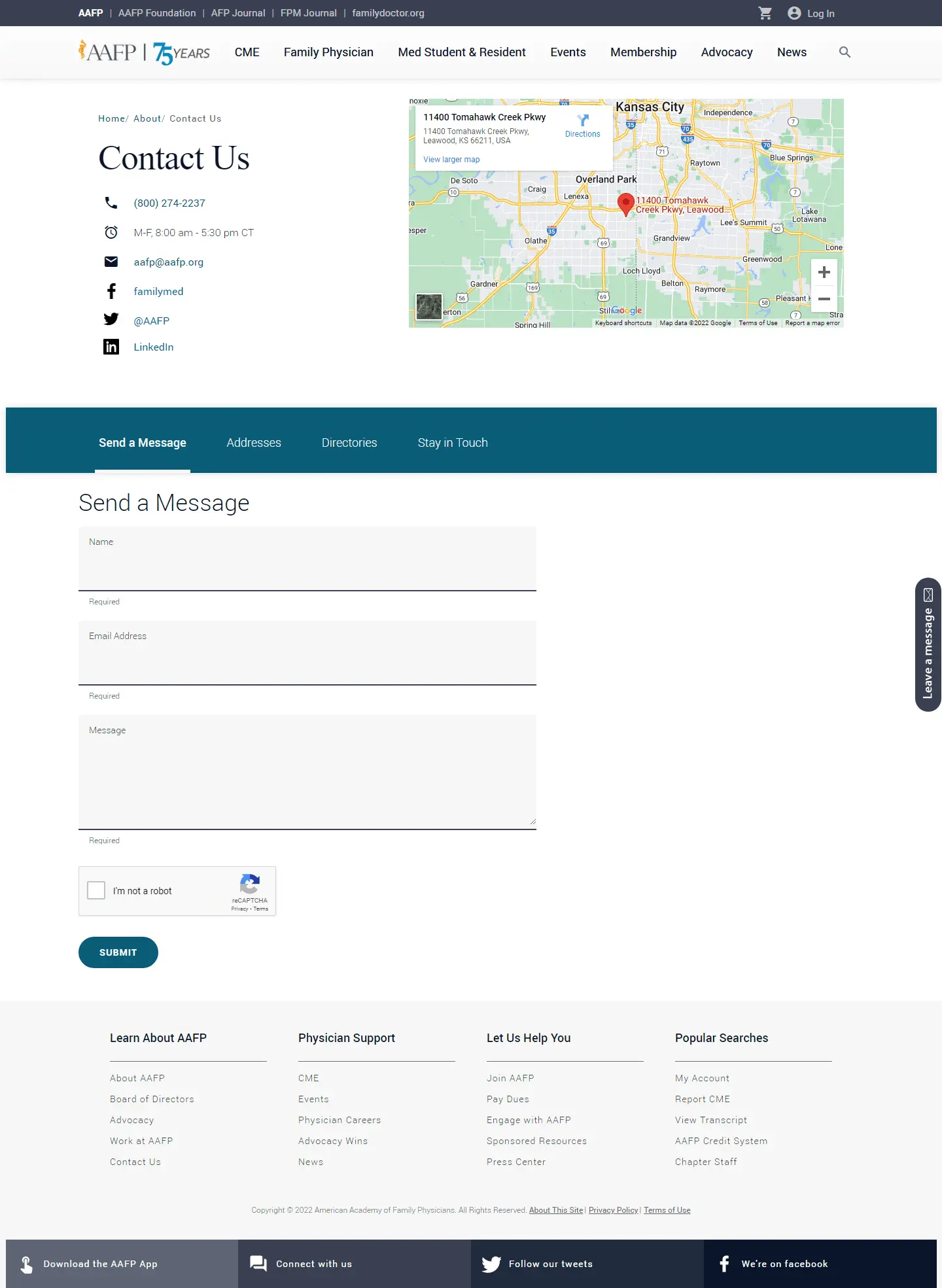The width and height of the screenshot is (942, 1288).
Task: Focus the Name input field
Action: [307, 559]
